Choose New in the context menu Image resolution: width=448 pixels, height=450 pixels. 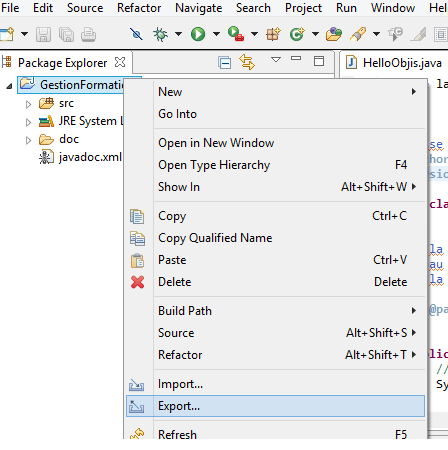(275, 92)
